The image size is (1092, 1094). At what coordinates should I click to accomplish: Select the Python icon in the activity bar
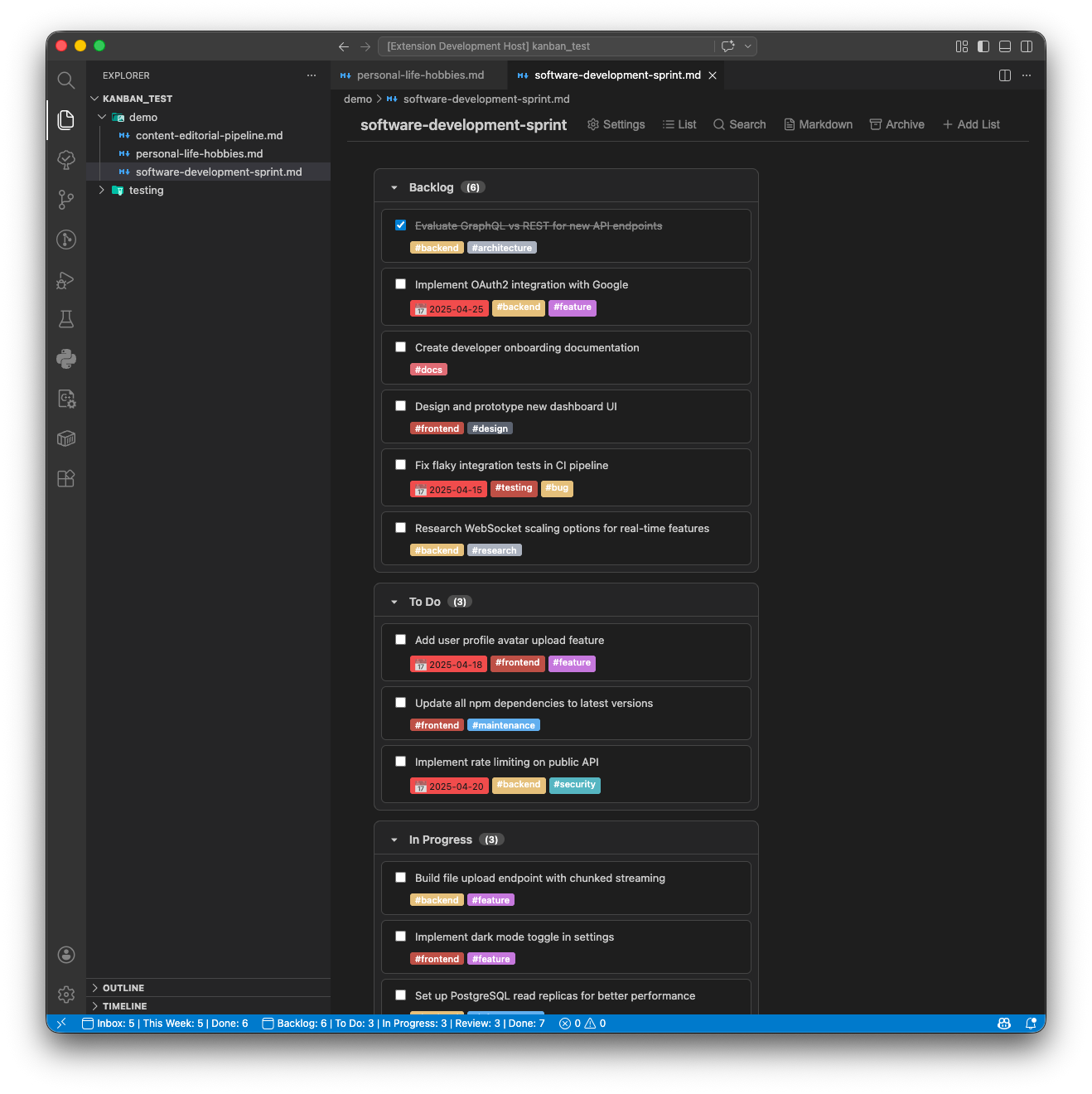click(x=65, y=359)
